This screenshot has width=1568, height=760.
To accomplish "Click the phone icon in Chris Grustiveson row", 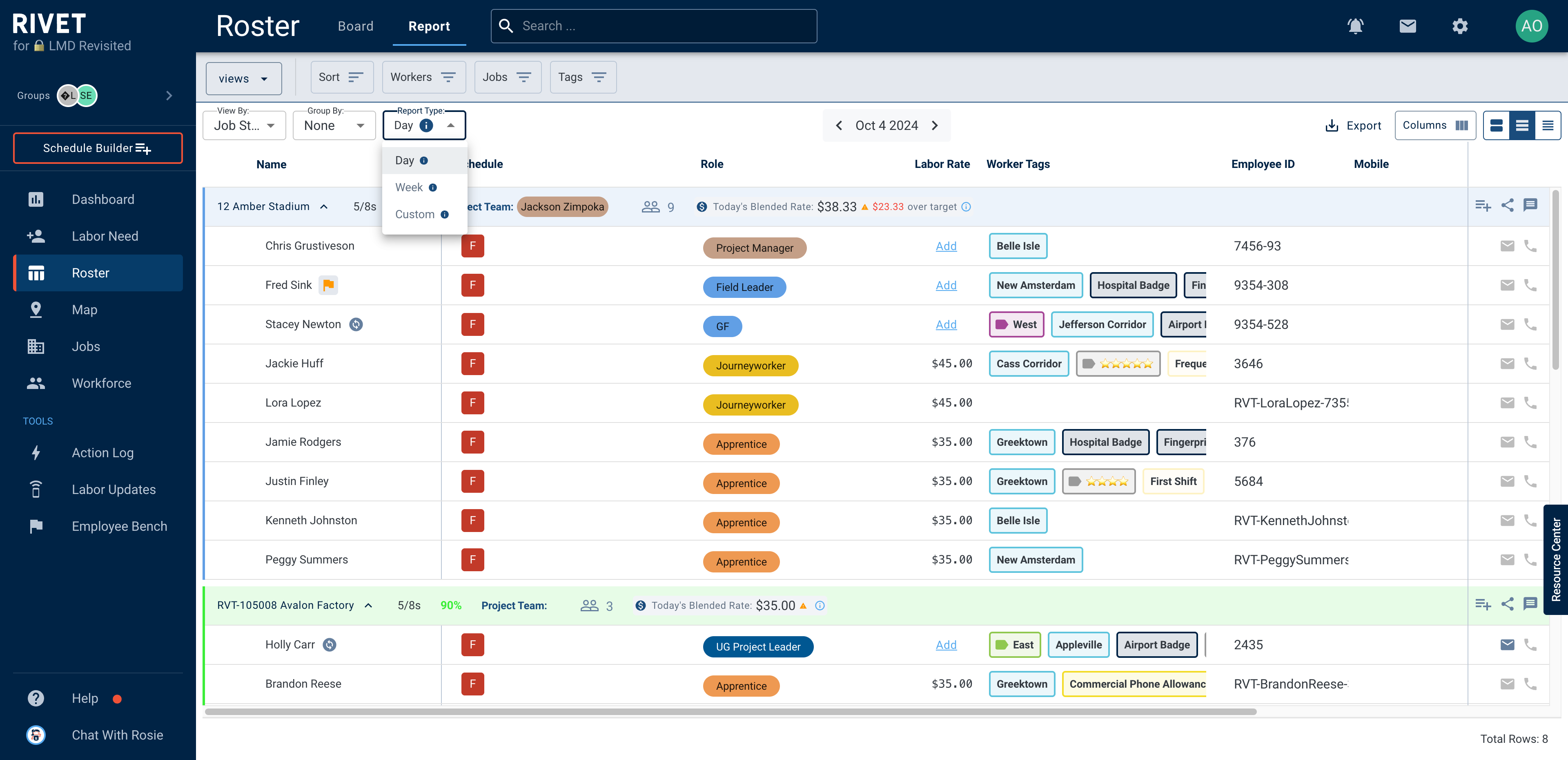I will pos(1530,246).
